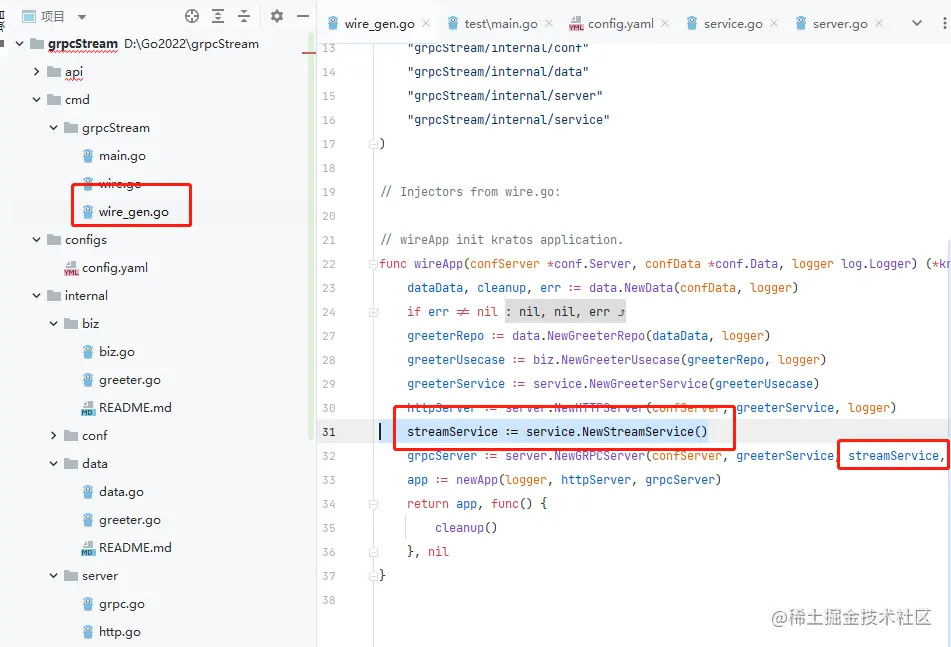The height and width of the screenshot is (647, 951).
Task: Collapse the cmd folder
Action: [x=36, y=99]
